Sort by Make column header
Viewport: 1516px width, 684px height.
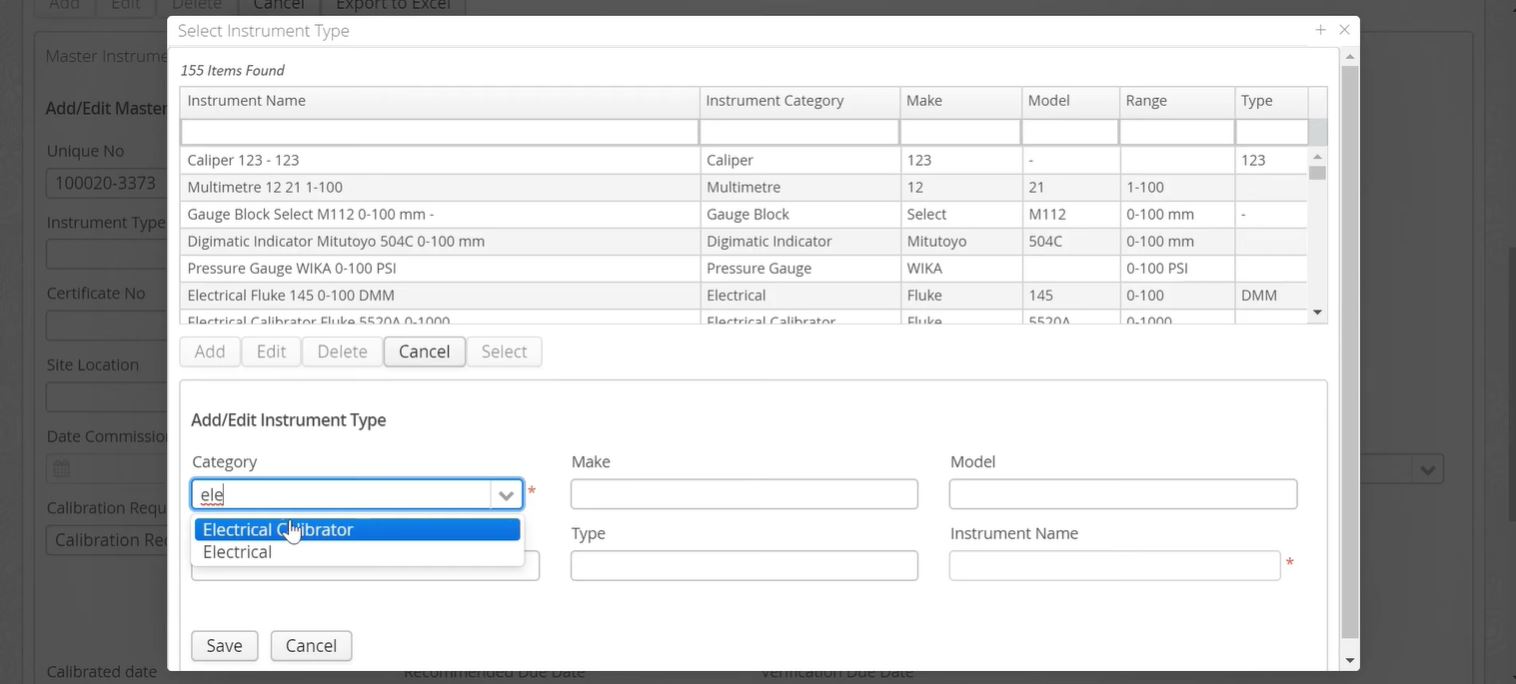959,101
